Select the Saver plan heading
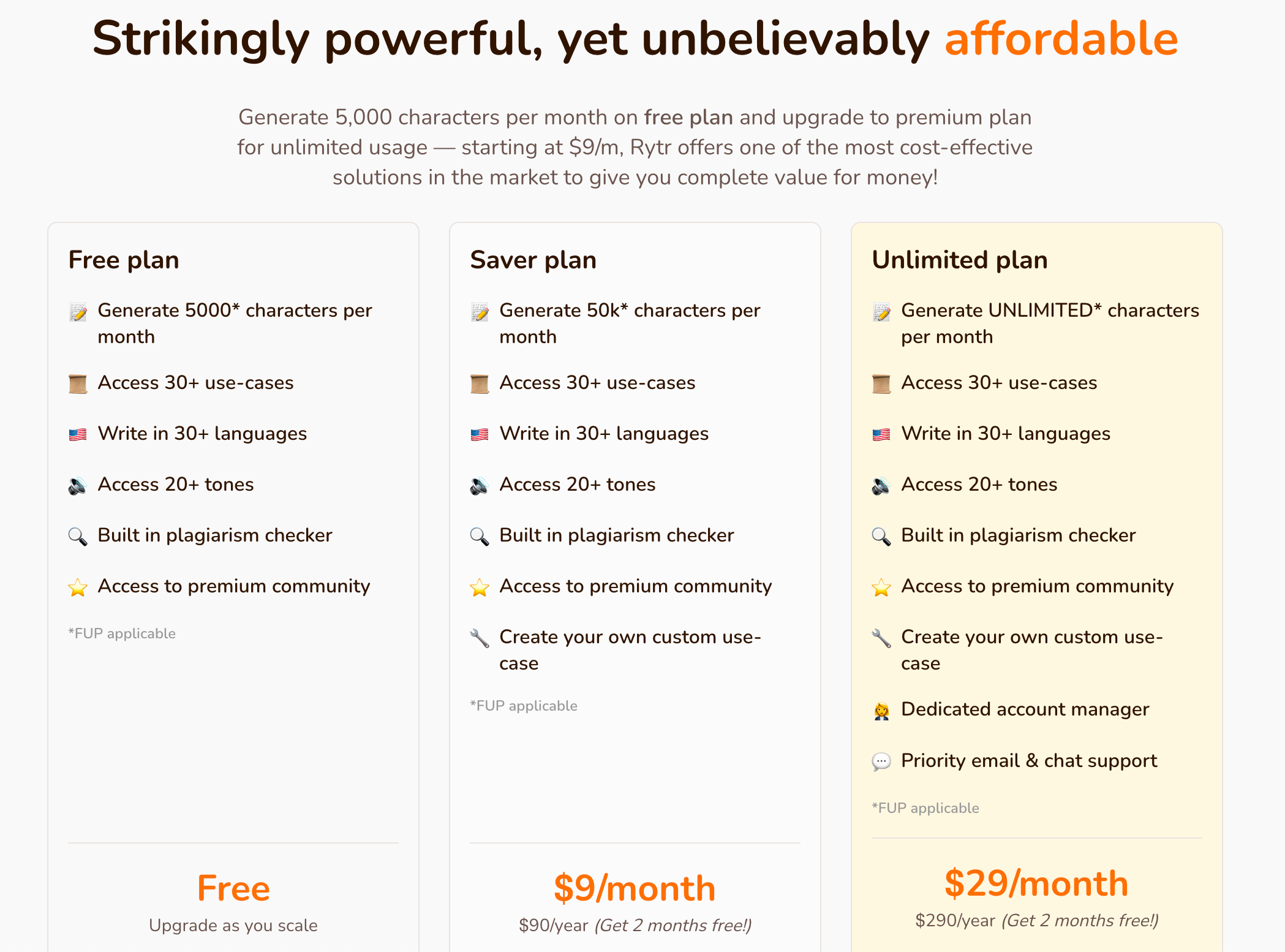This screenshot has height=952, width=1285. tap(533, 260)
